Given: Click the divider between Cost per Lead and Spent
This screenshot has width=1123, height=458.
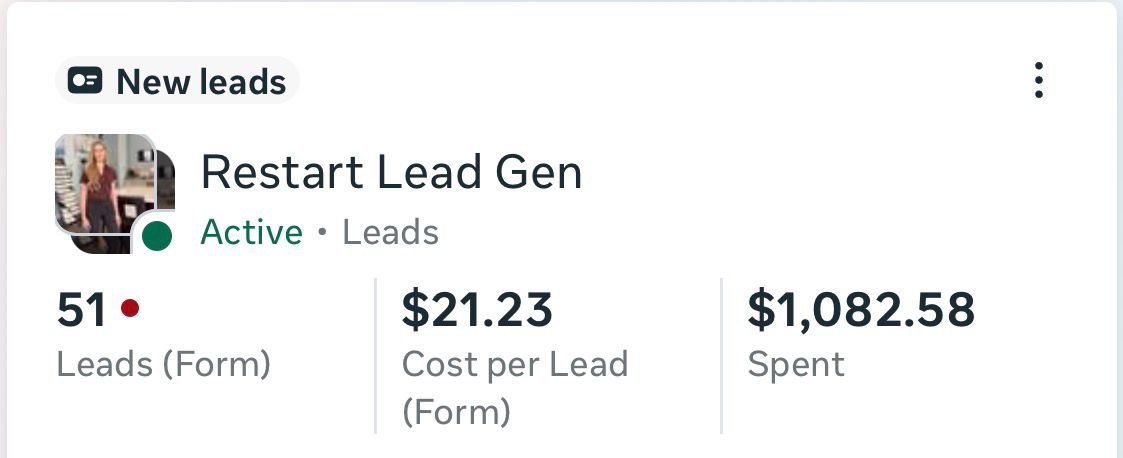Looking at the screenshot, I should coord(721,355).
